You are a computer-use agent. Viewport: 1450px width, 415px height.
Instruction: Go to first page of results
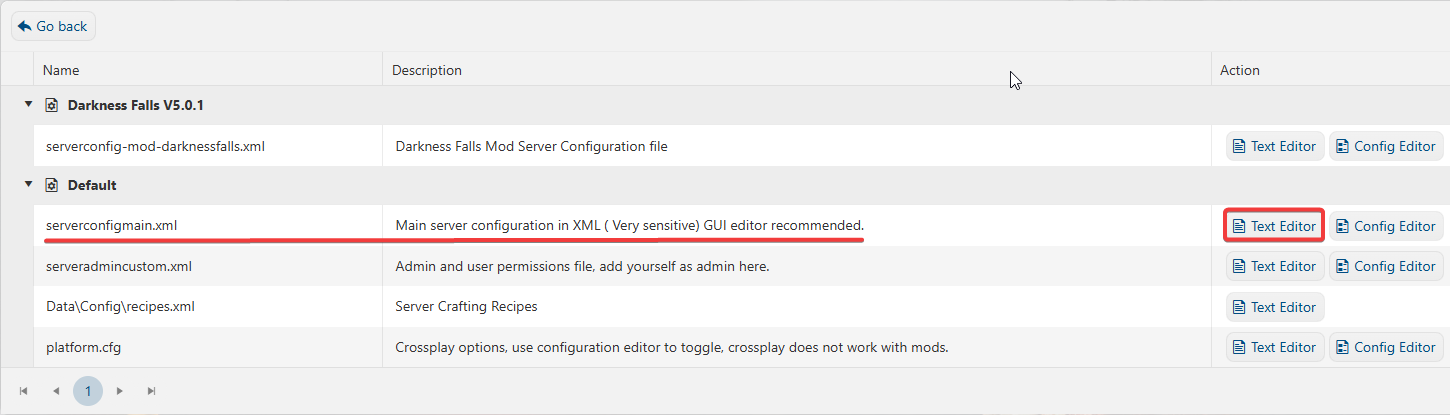click(x=24, y=391)
